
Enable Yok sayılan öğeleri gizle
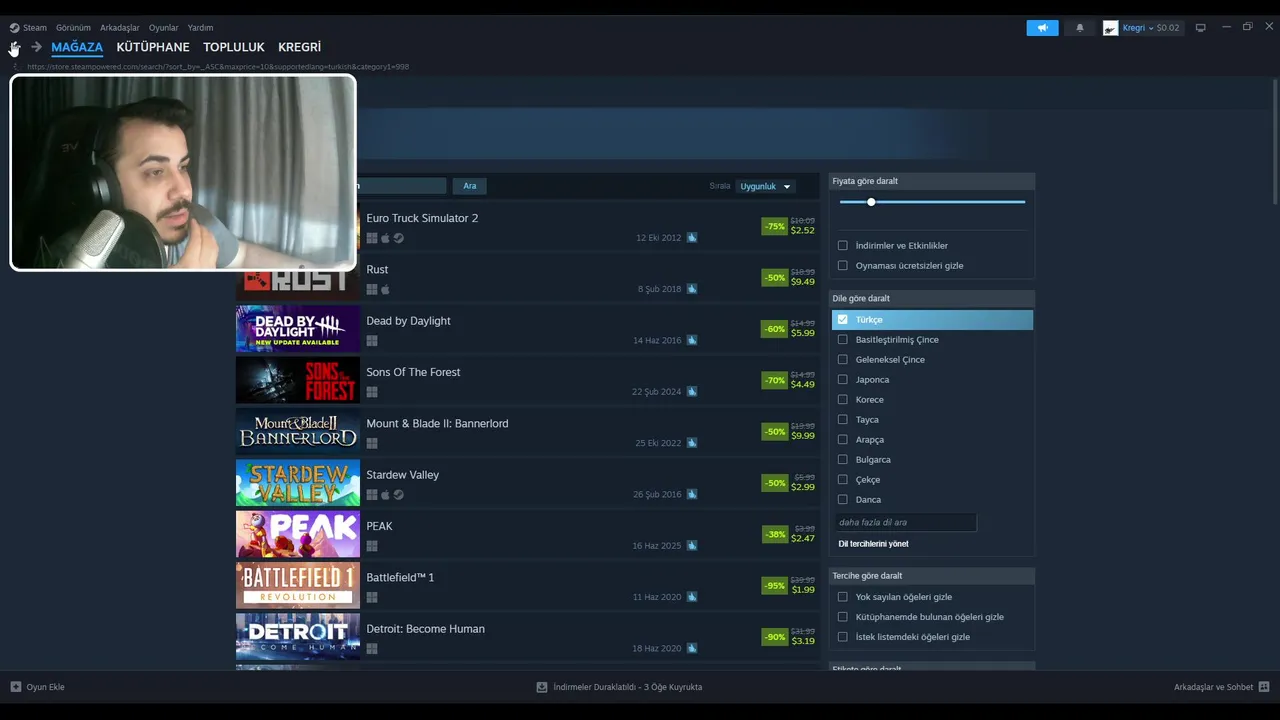pos(843,597)
